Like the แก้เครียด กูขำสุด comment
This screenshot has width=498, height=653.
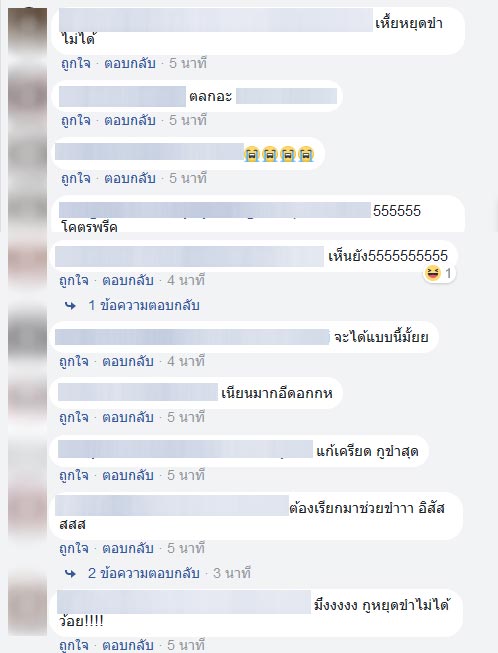coord(74,475)
